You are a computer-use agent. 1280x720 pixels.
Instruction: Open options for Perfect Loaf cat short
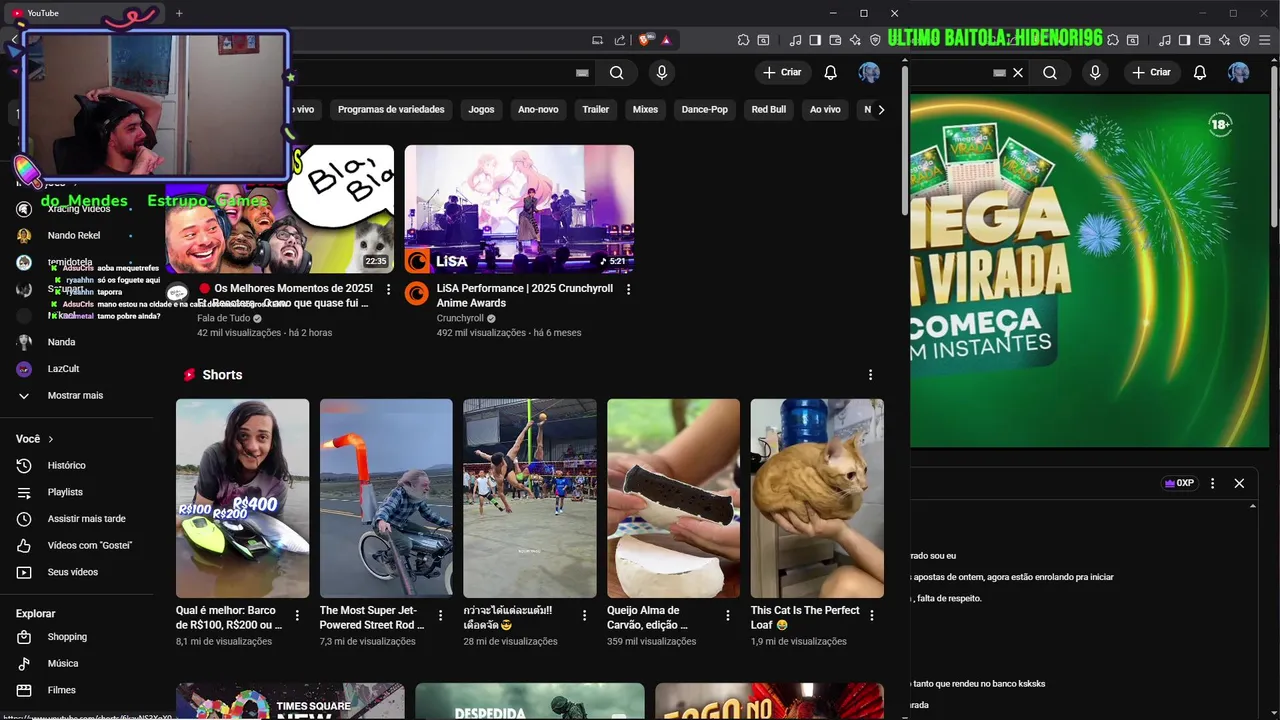[x=871, y=616]
